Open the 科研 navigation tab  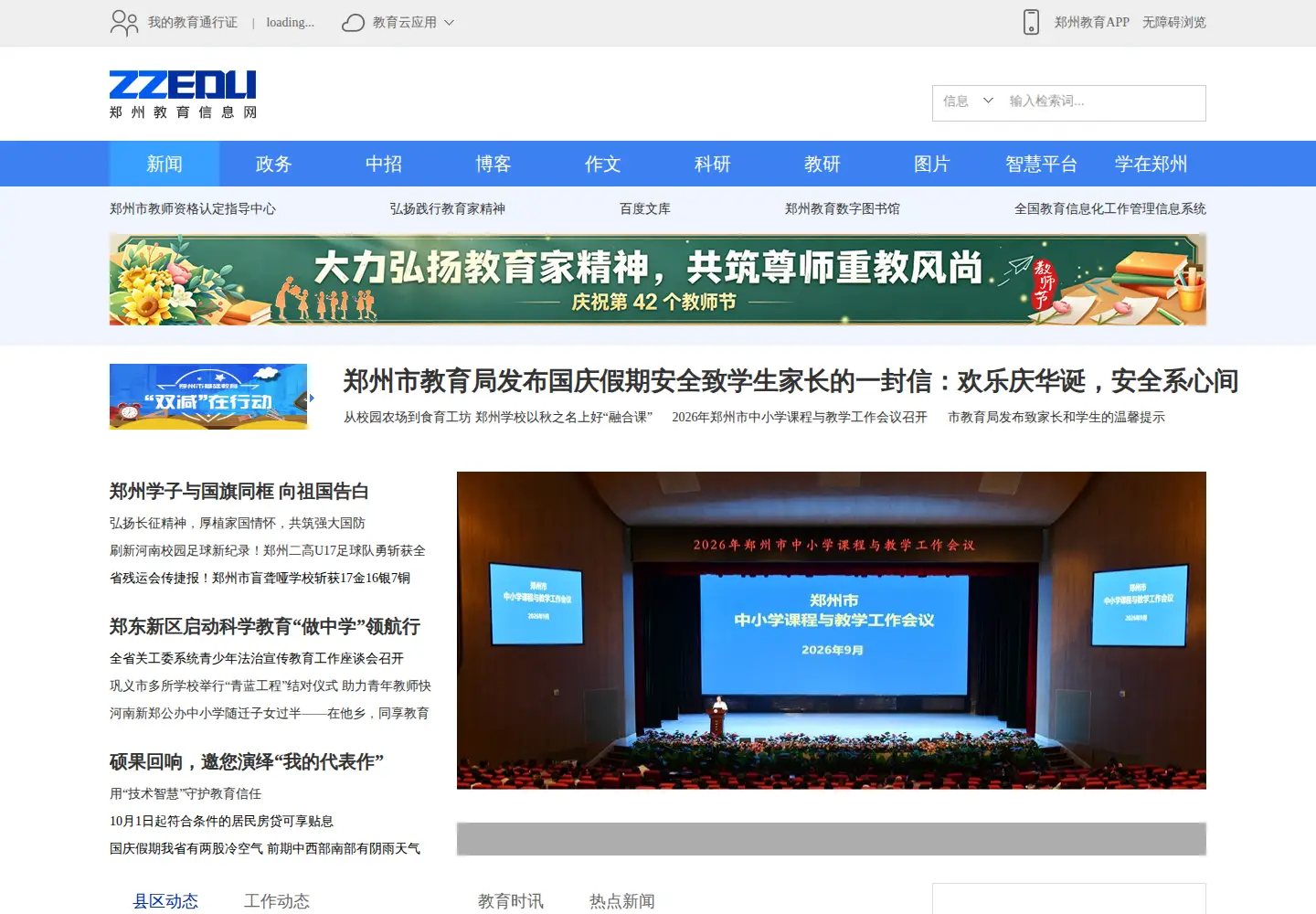(713, 164)
